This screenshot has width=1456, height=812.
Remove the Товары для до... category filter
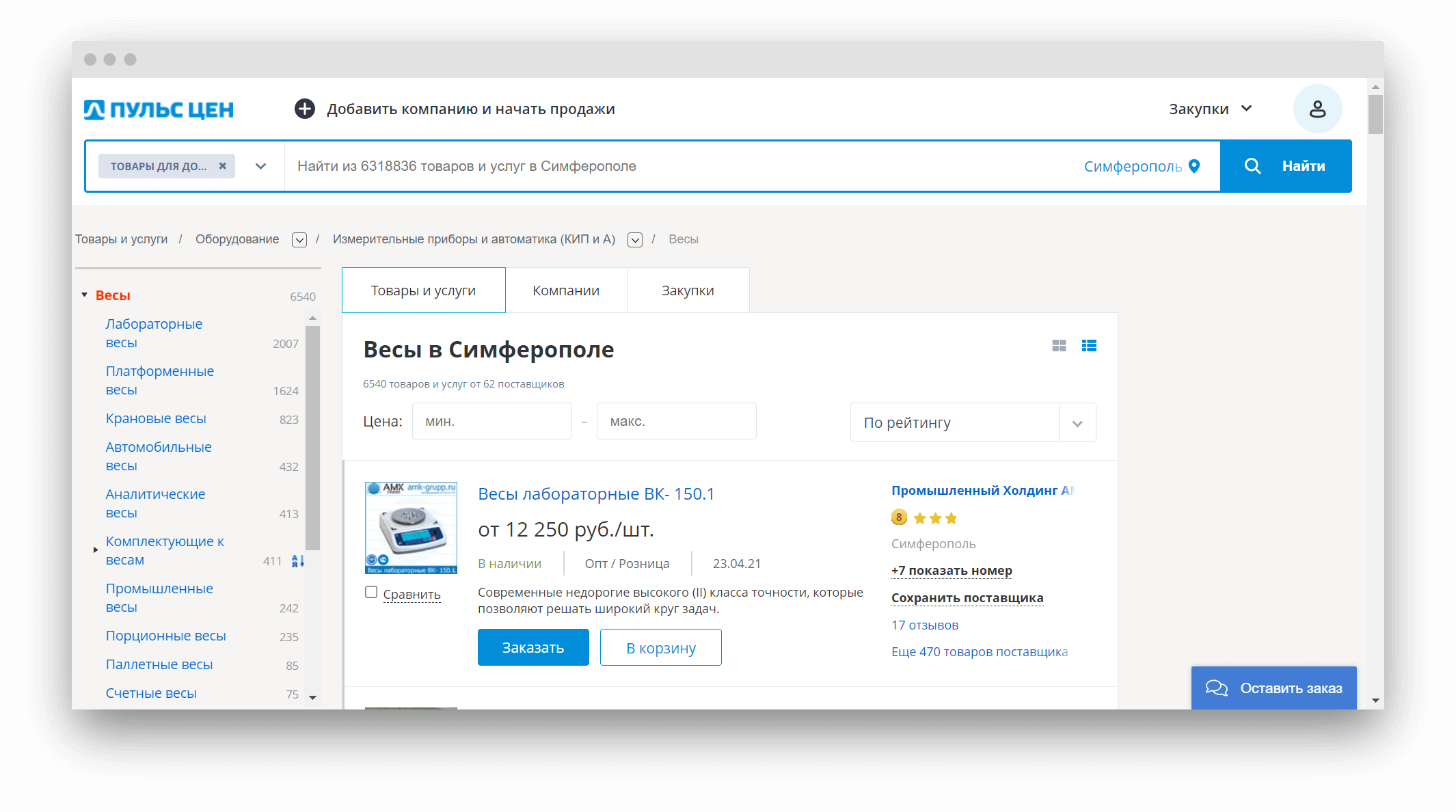pyautogui.click(x=222, y=166)
